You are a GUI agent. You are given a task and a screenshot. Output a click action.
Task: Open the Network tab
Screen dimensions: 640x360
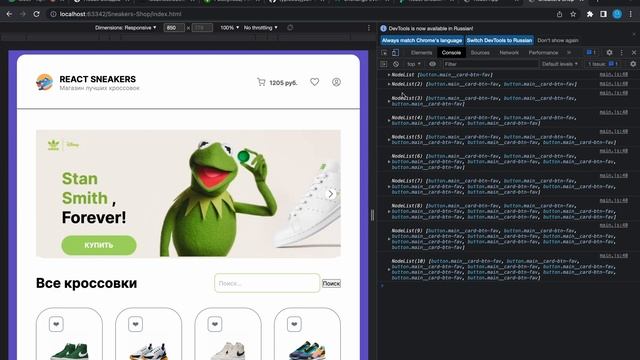tap(509, 53)
